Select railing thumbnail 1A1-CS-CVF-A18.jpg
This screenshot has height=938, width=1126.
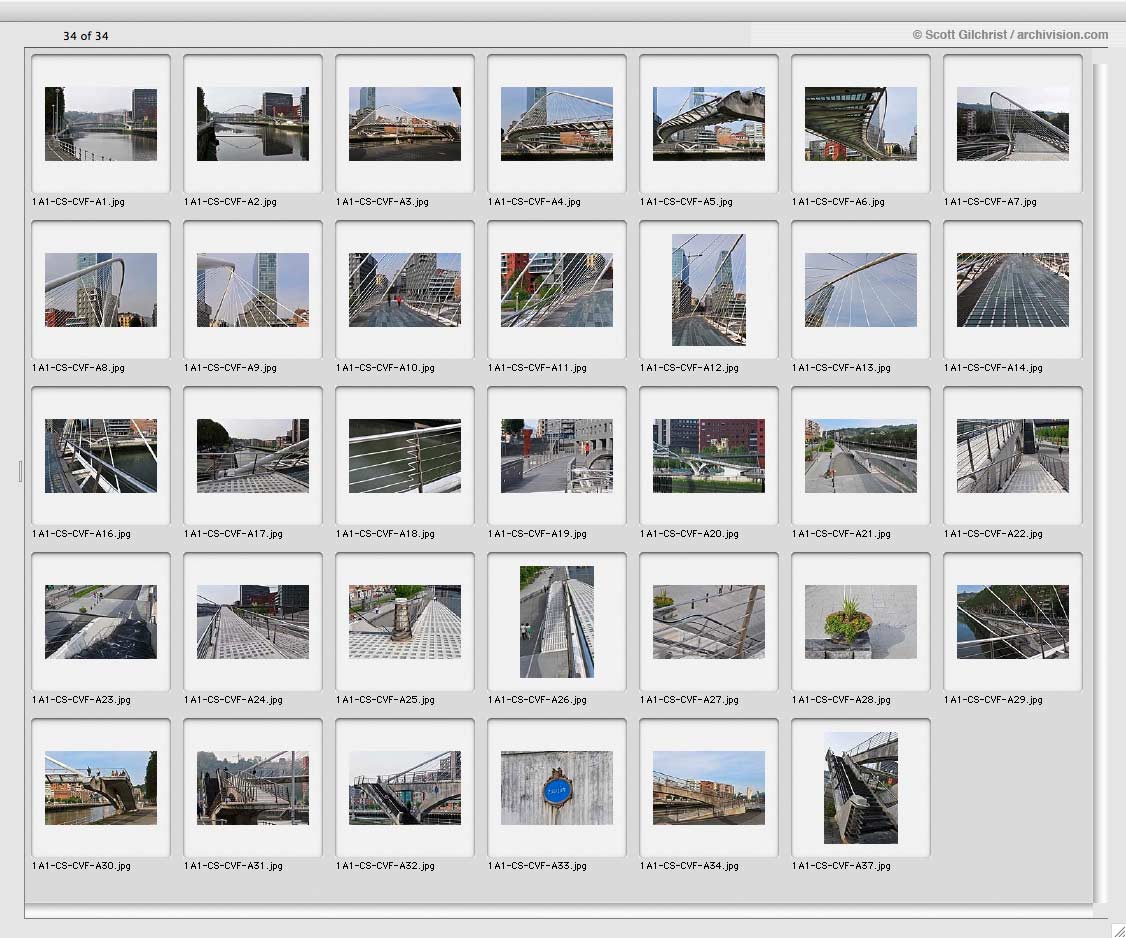point(405,455)
